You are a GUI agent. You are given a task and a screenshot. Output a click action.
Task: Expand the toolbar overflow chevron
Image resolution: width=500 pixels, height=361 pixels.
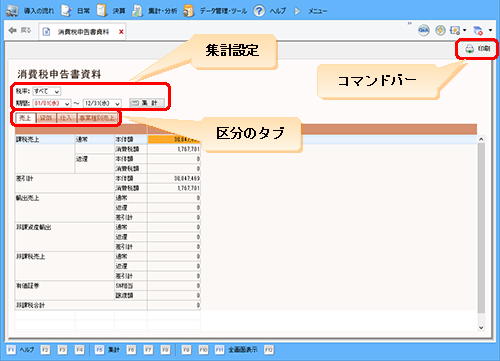(x=409, y=23)
